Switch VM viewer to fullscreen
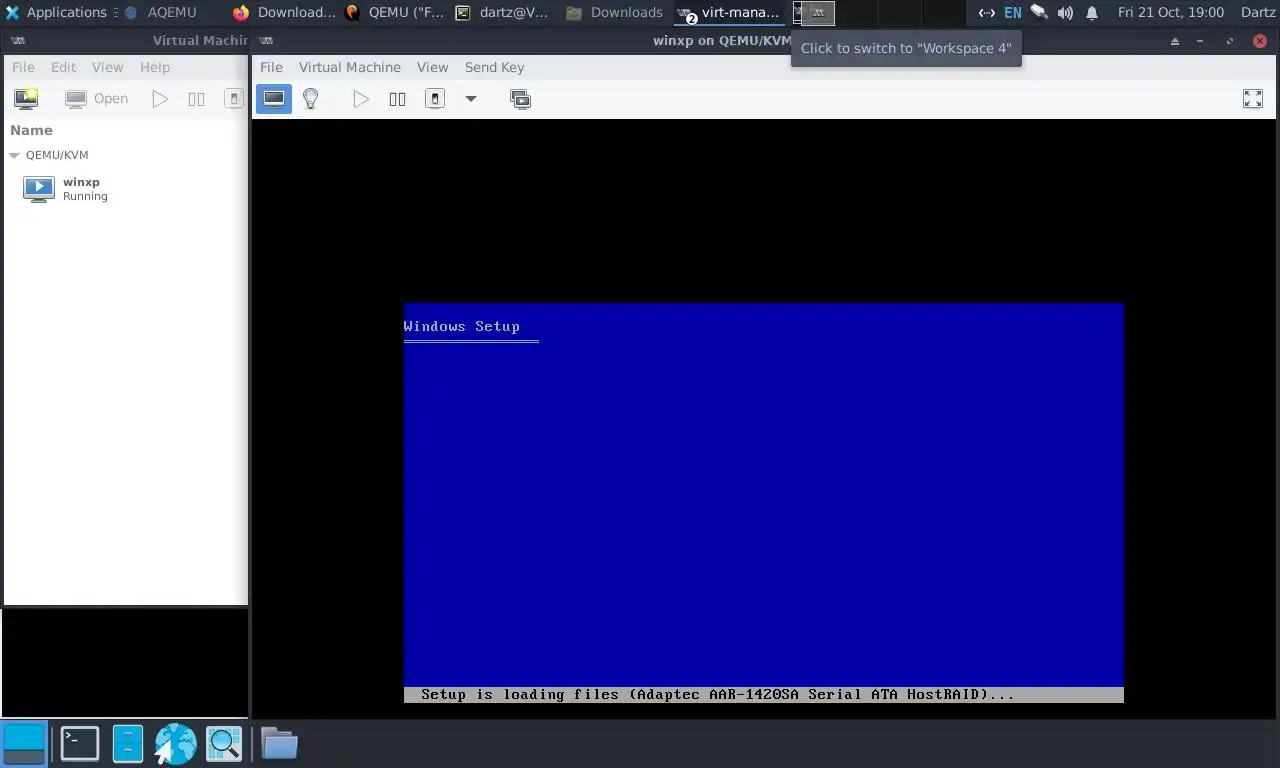 [x=1253, y=98]
